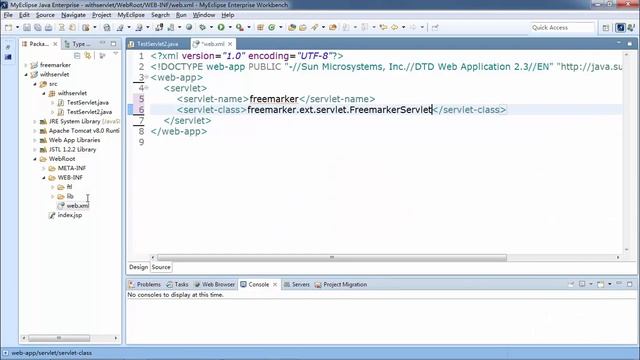This screenshot has height=360, width=640.
Task: Open the Navigate menu
Action: click(x=73, y=15)
